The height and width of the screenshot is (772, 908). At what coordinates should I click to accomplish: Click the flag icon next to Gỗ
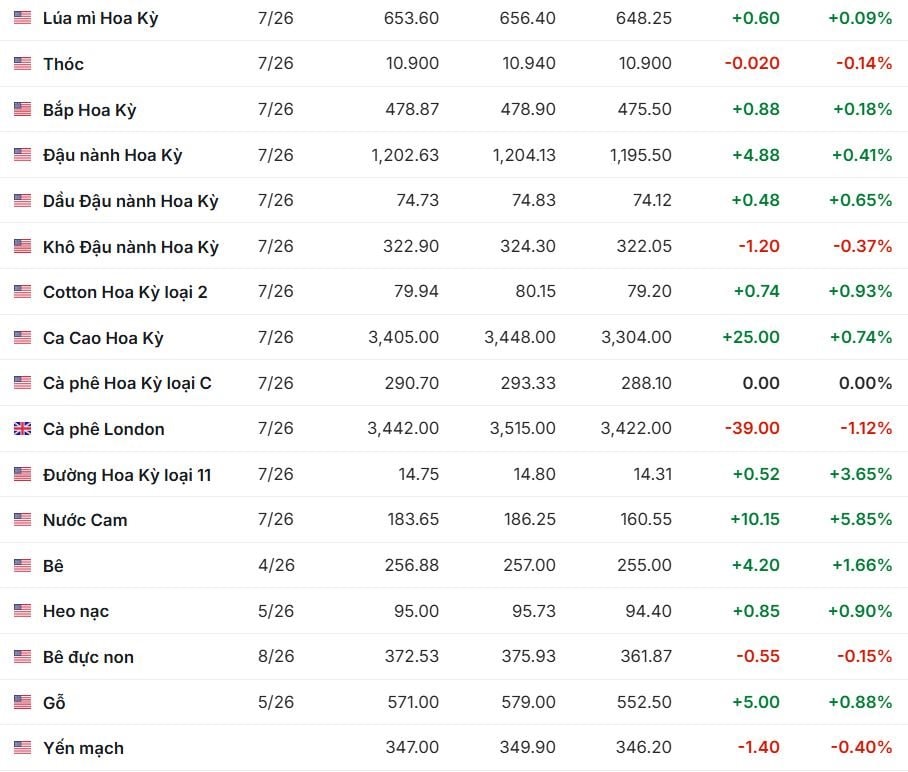[x=22, y=703]
